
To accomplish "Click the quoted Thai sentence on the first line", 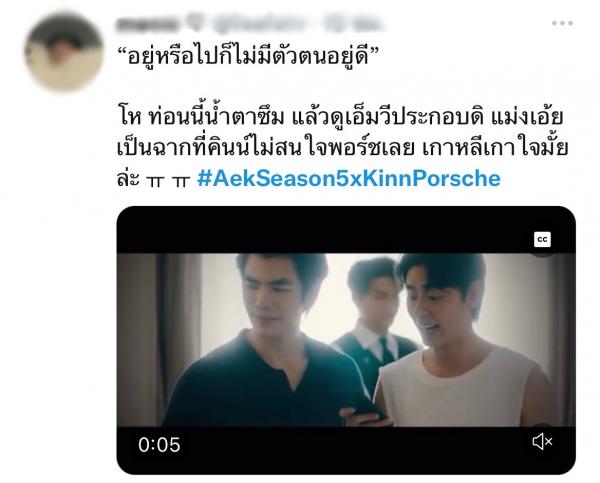I will coord(248,56).
